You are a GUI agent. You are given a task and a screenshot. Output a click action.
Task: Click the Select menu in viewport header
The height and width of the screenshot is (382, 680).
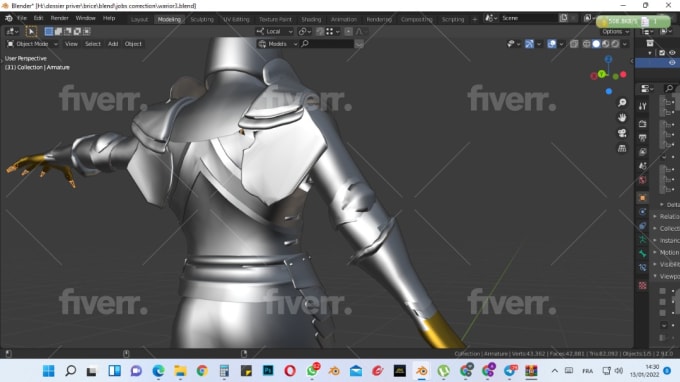[x=92, y=44]
